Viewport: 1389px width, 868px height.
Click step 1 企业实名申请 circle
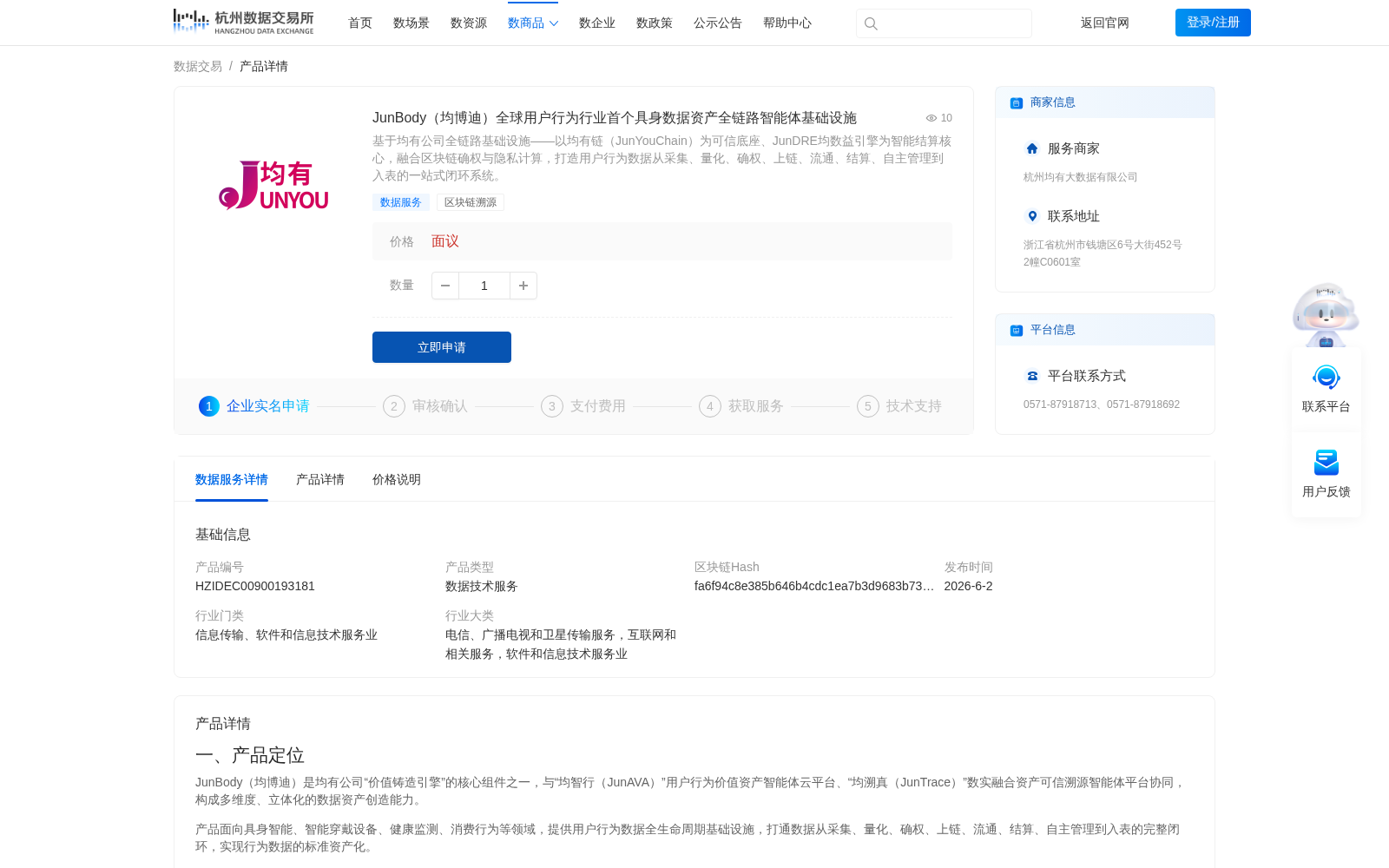pos(209,406)
